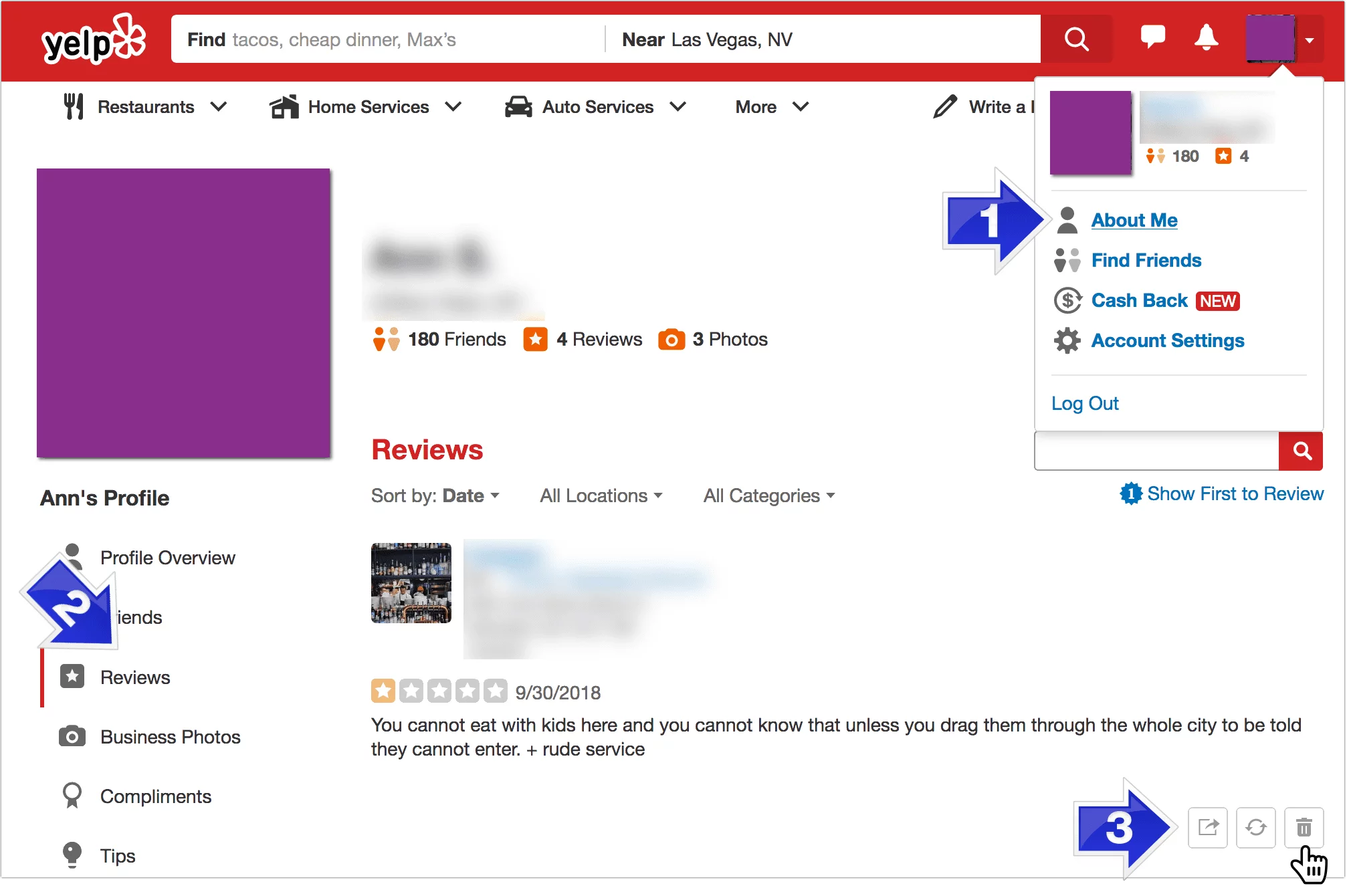
Task: Click the Business Photos camera icon
Action: [72, 736]
